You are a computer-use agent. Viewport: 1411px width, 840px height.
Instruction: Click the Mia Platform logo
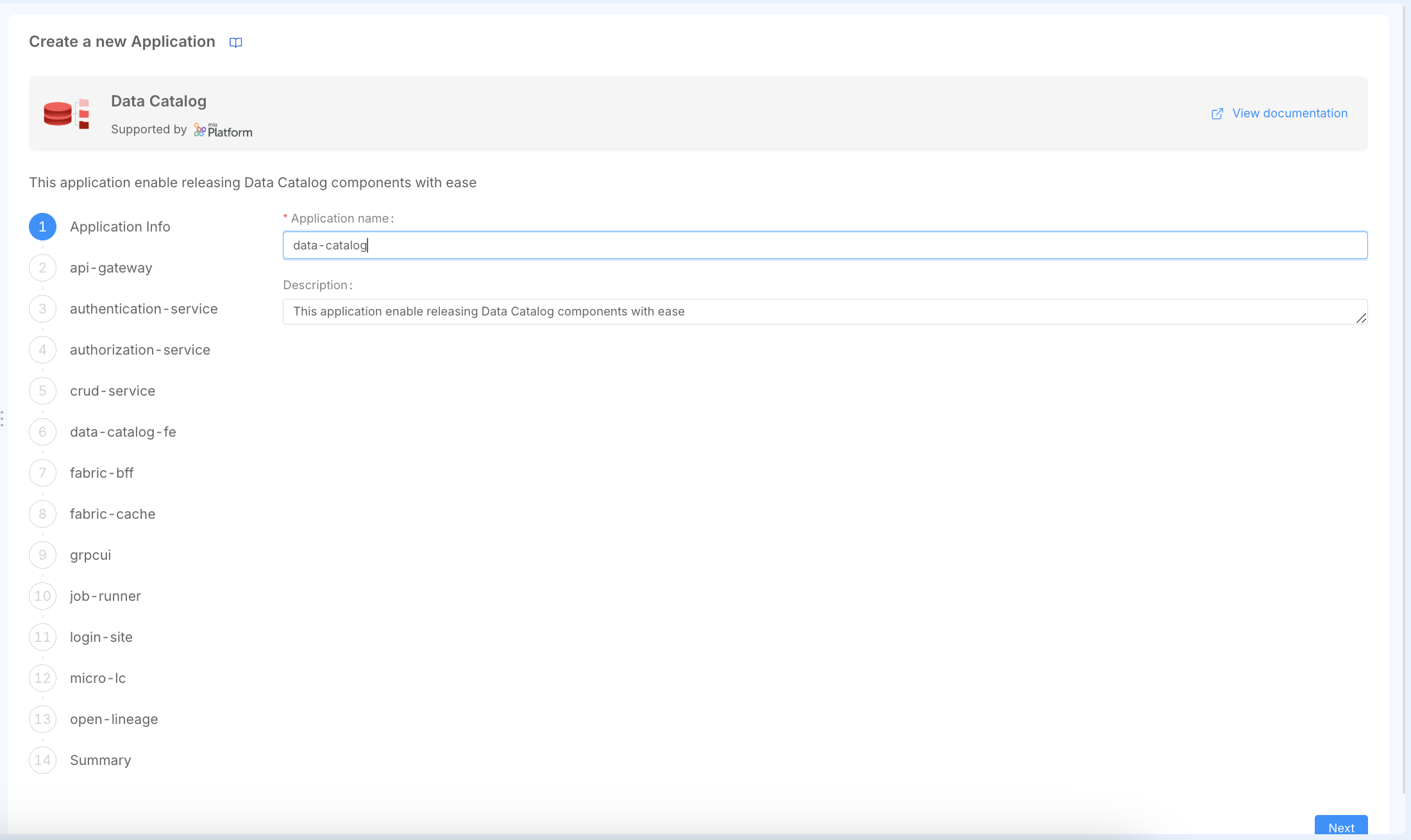(x=223, y=130)
